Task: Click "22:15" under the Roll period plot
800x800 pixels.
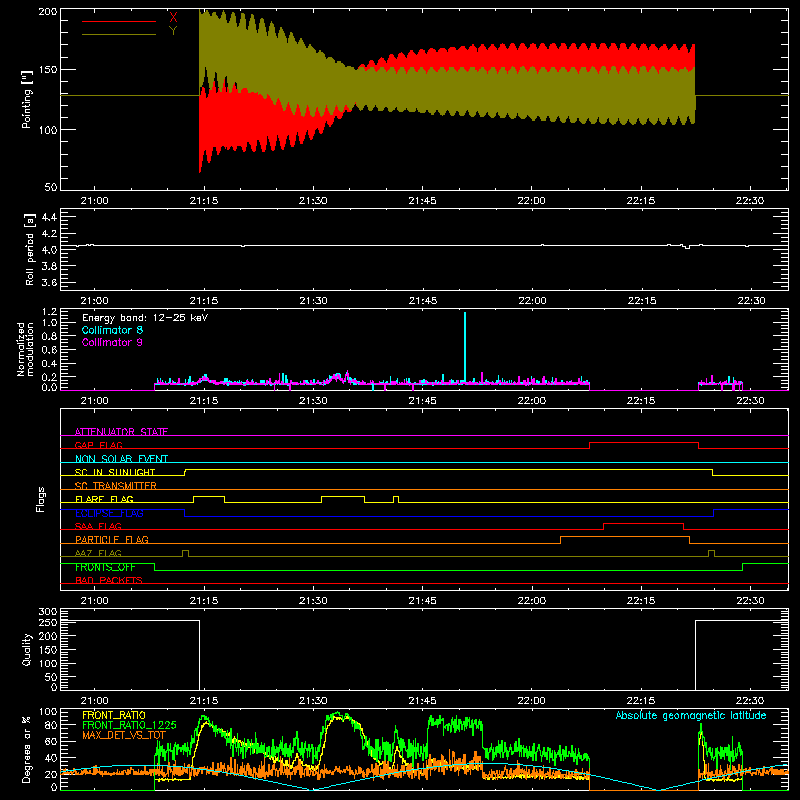Action: [641, 301]
